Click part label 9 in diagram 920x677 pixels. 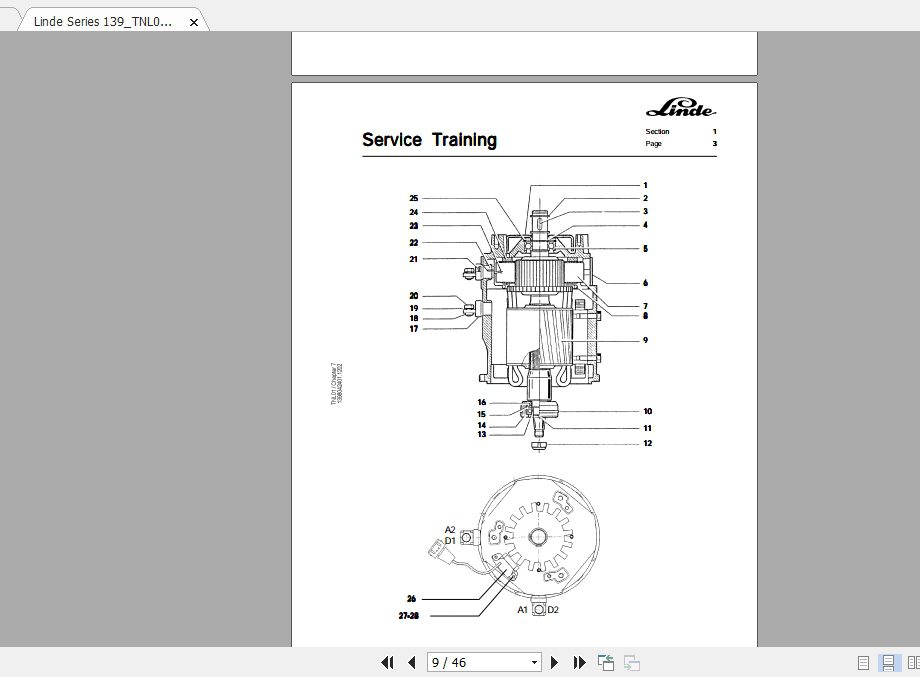tap(645, 340)
